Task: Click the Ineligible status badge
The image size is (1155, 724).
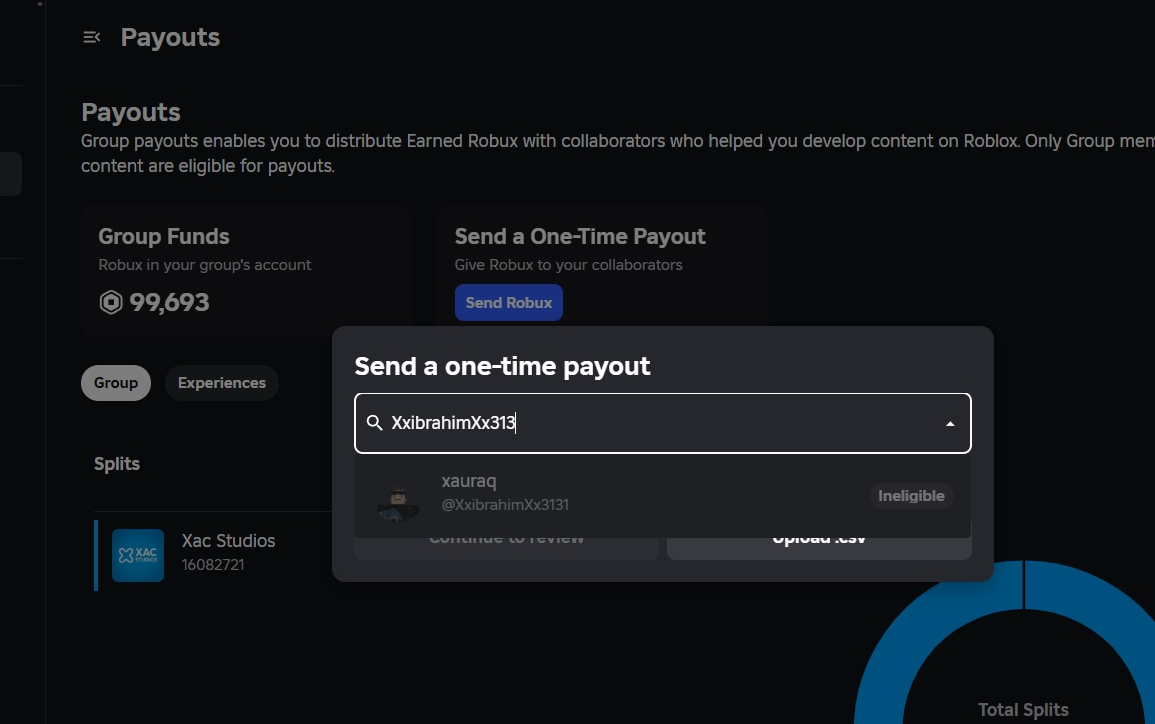Action: point(911,496)
